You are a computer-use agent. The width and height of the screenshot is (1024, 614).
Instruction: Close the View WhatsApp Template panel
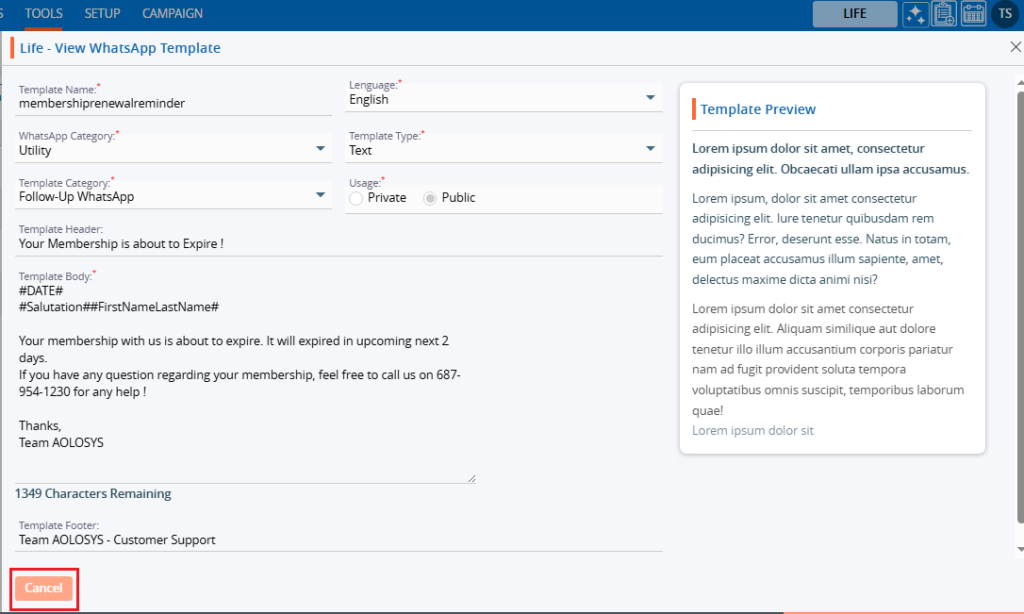tap(1015, 47)
